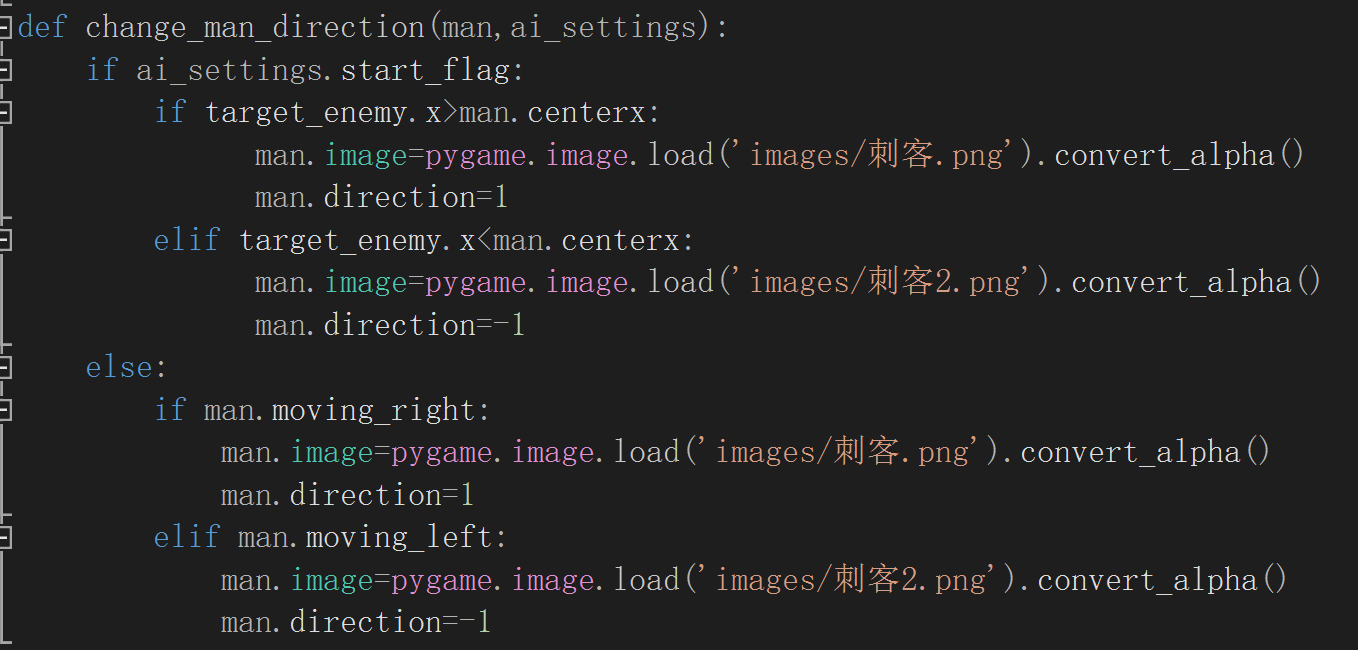Fold the elif target_enemy.x<man.centerx block

(x=5, y=240)
